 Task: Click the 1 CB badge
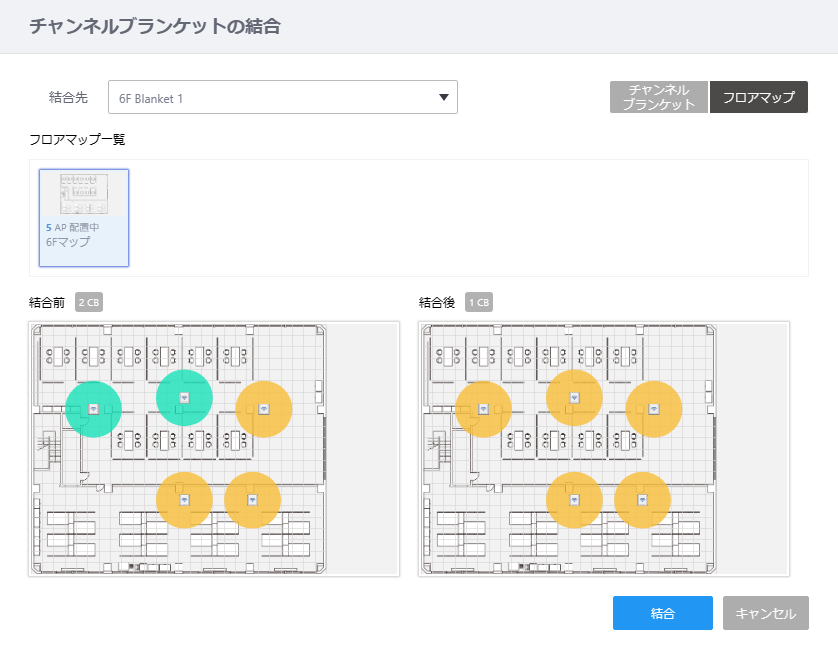(x=479, y=302)
